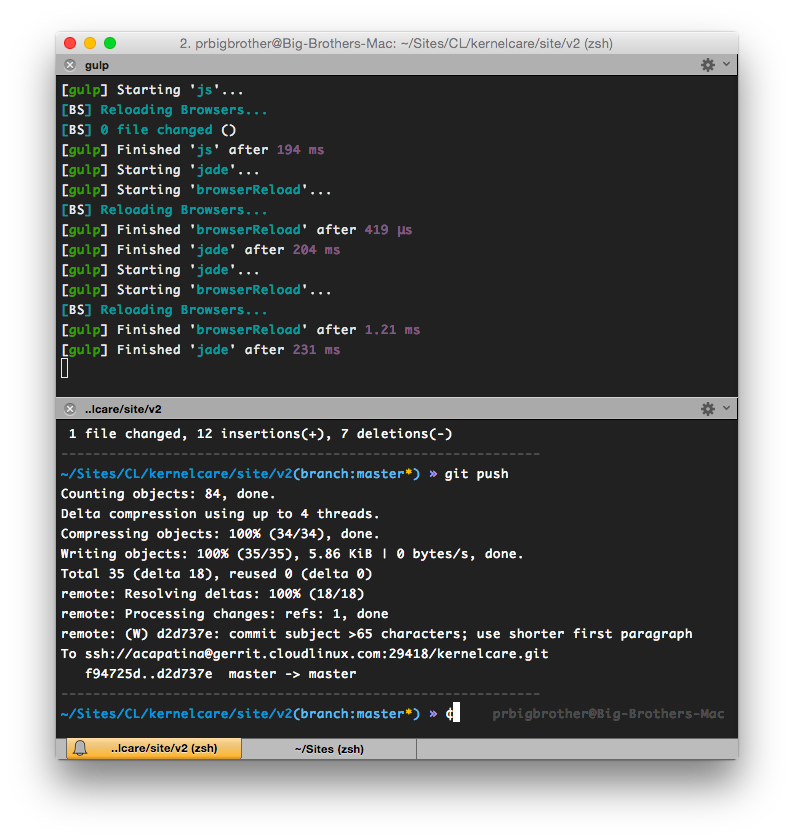This screenshot has width=794, height=840.
Task: Select the ..lcare/site/v2 (zsh) tab
Action: 154,748
